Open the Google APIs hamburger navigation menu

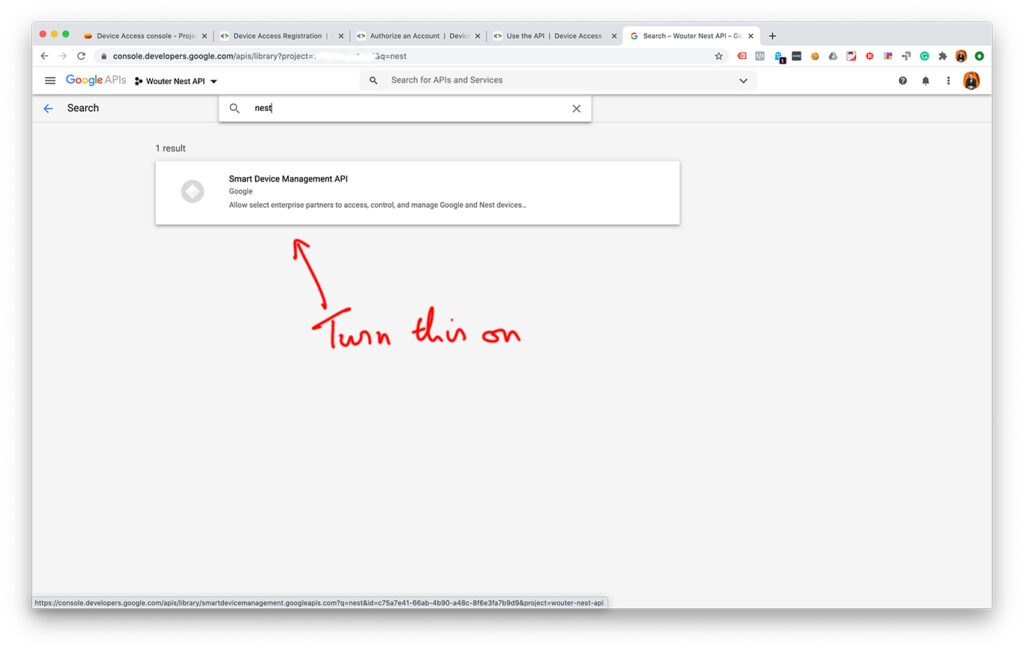coord(50,80)
